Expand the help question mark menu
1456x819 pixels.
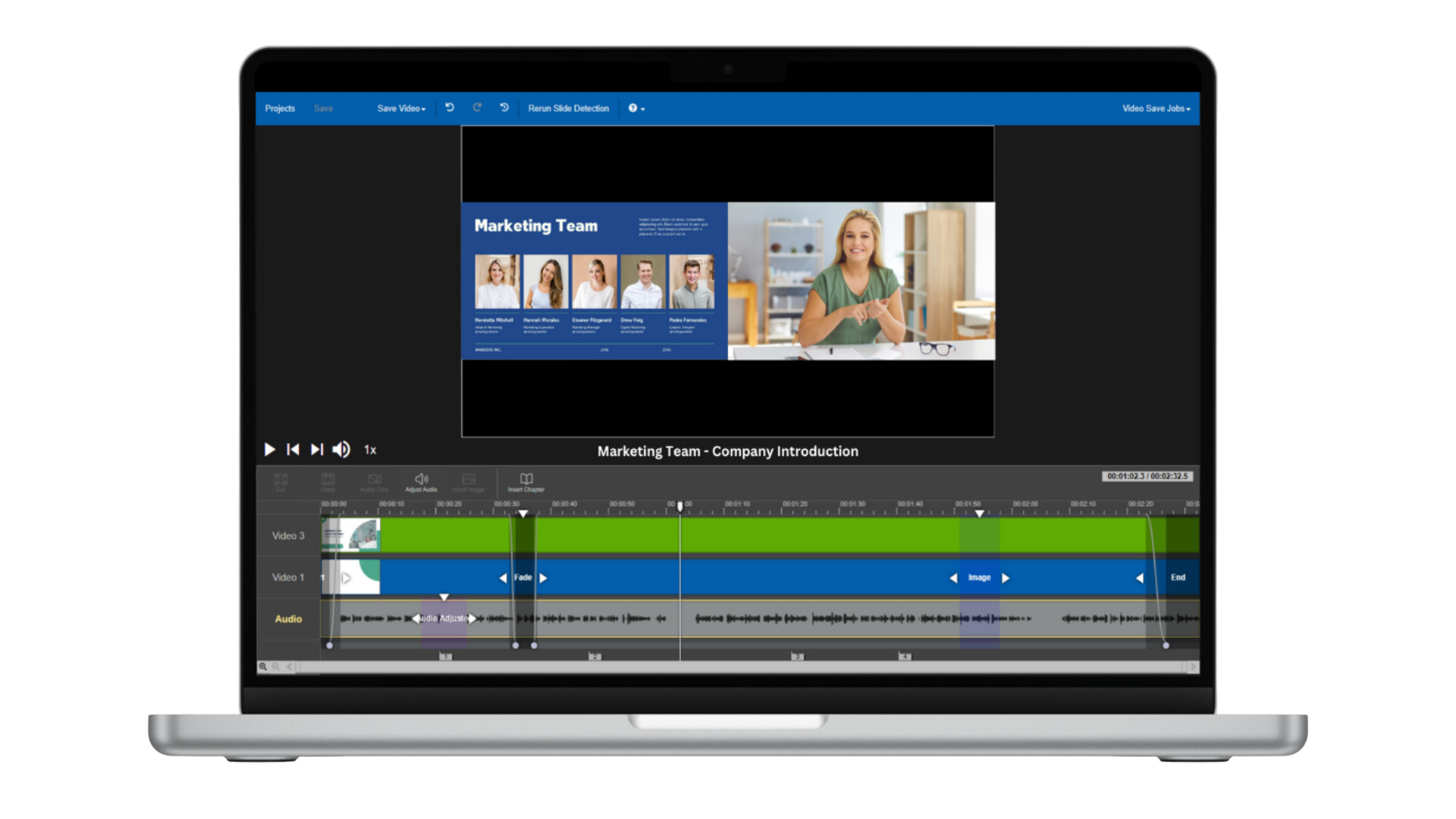point(636,108)
